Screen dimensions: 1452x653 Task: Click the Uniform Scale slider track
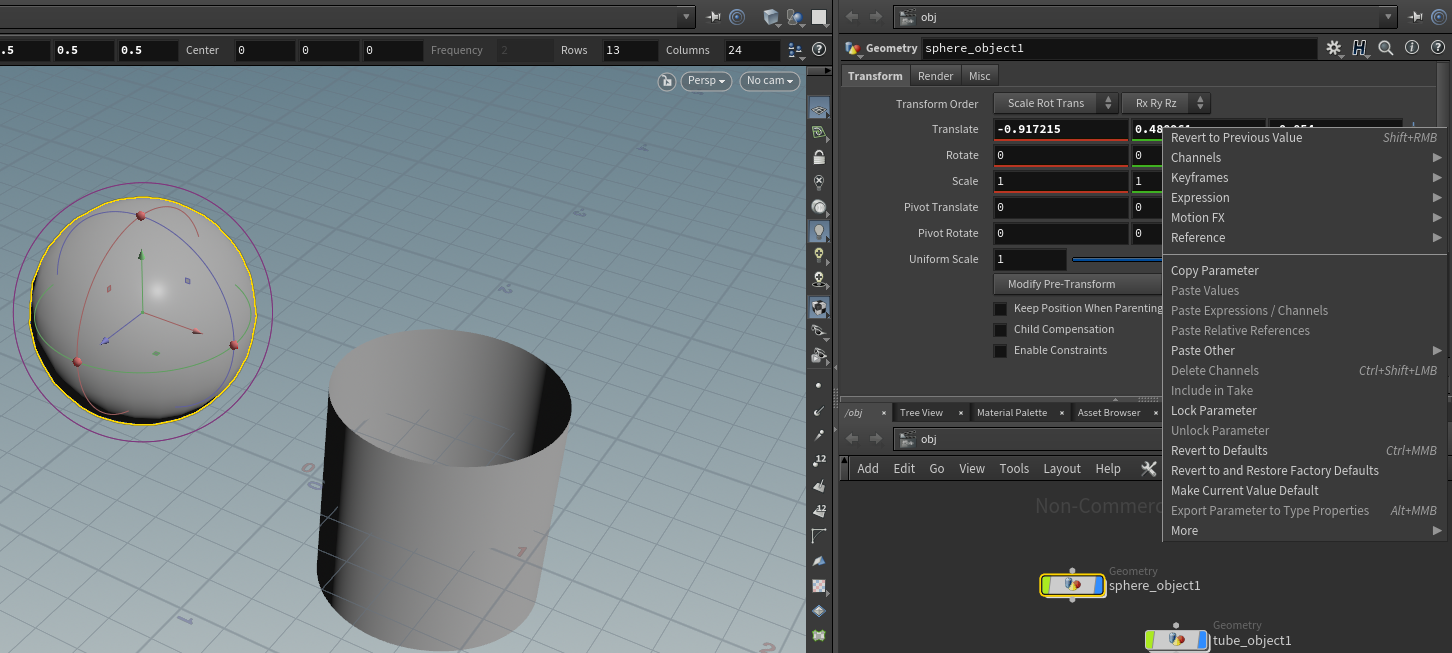point(1115,260)
